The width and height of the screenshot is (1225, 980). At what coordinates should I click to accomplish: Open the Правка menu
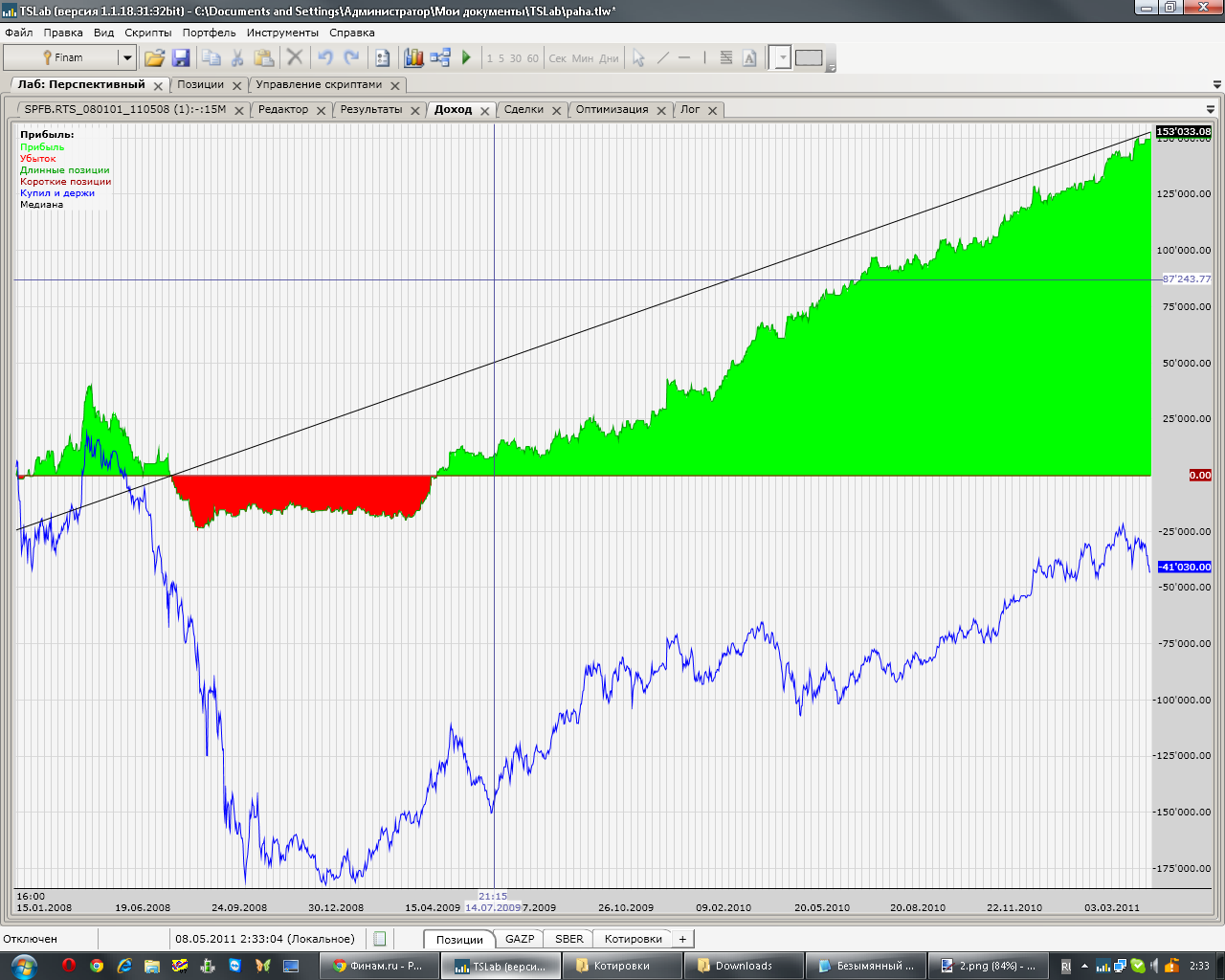click(x=63, y=33)
